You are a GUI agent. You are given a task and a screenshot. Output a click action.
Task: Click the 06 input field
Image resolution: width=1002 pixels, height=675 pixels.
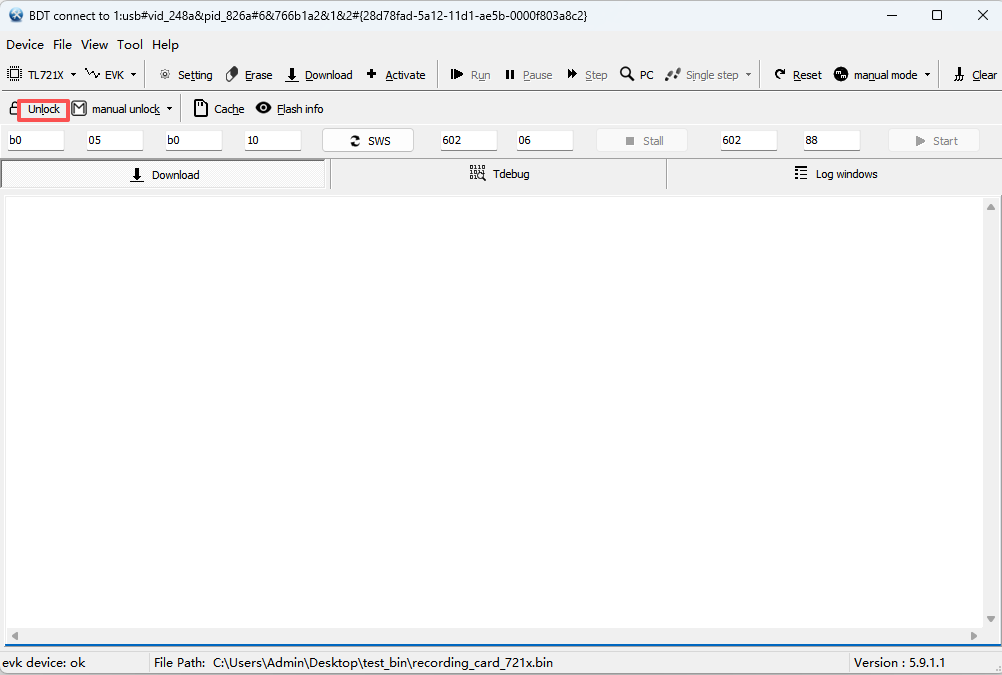pyautogui.click(x=545, y=140)
